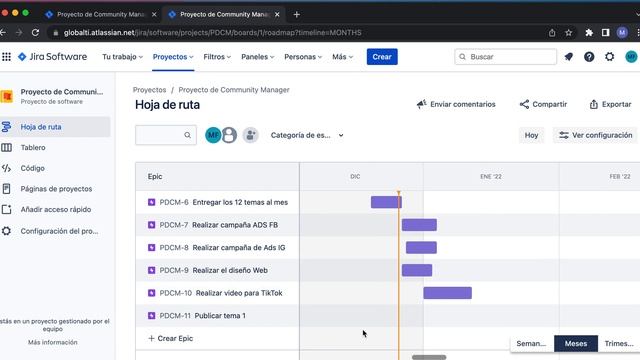Reload the page with browser refresh
The width and height of the screenshot is (640, 360).
pos(36,33)
